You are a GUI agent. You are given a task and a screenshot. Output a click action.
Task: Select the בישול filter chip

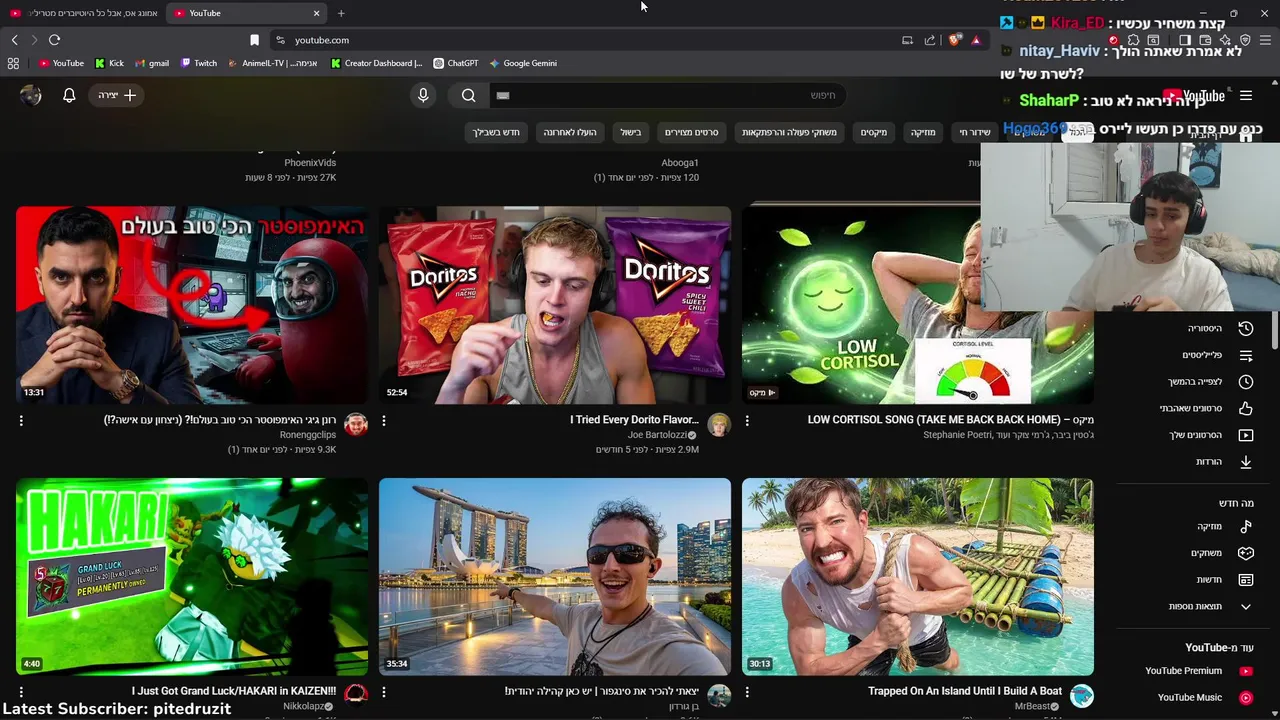631,132
